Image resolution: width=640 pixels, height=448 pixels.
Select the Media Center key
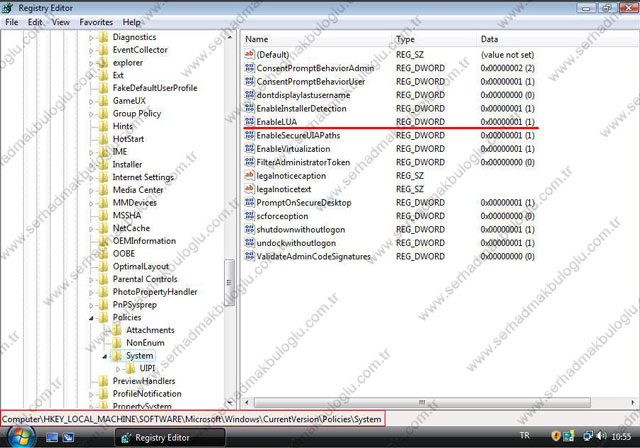(x=138, y=190)
